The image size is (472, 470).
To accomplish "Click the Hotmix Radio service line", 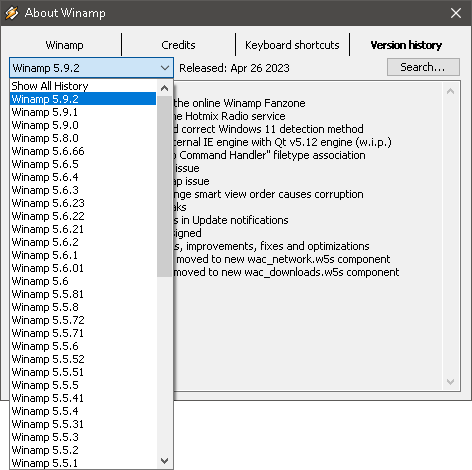I will [229, 116].
